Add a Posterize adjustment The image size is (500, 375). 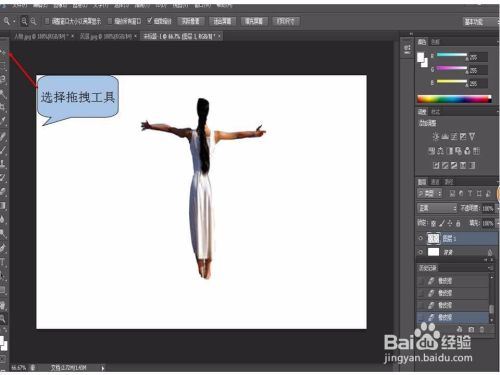[x=445, y=165]
